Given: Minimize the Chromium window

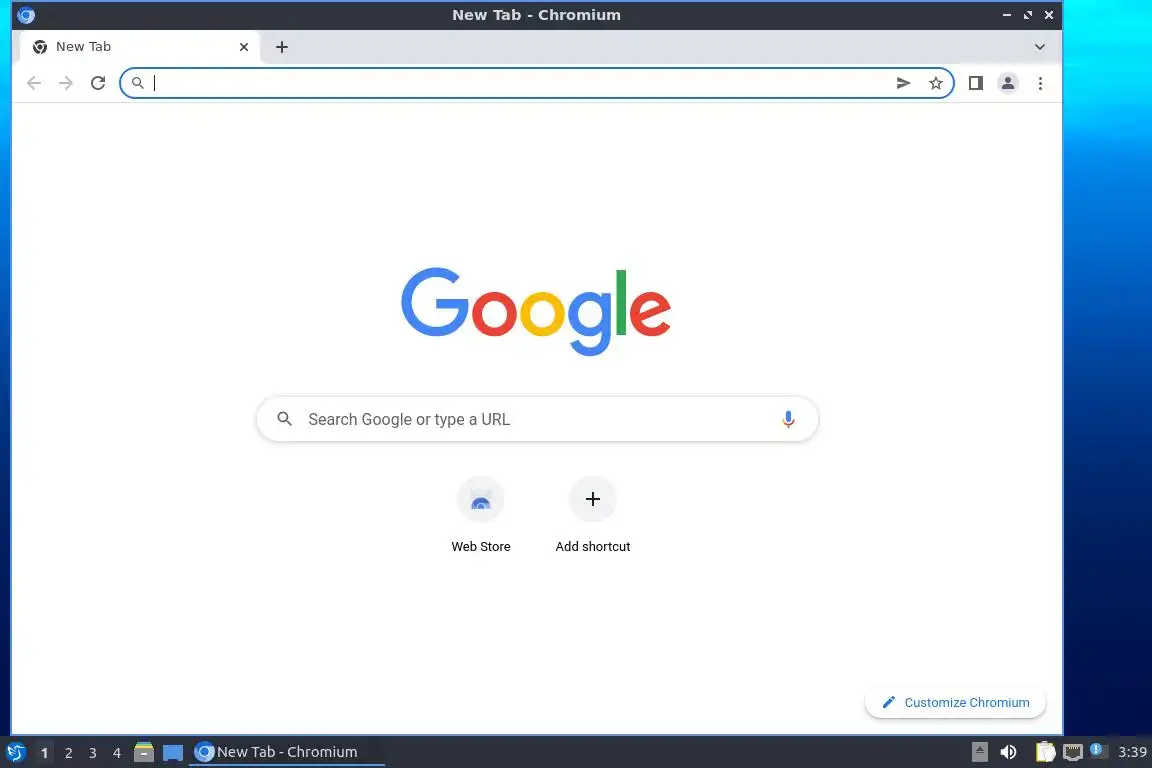Looking at the screenshot, I should pos(1007,15).
